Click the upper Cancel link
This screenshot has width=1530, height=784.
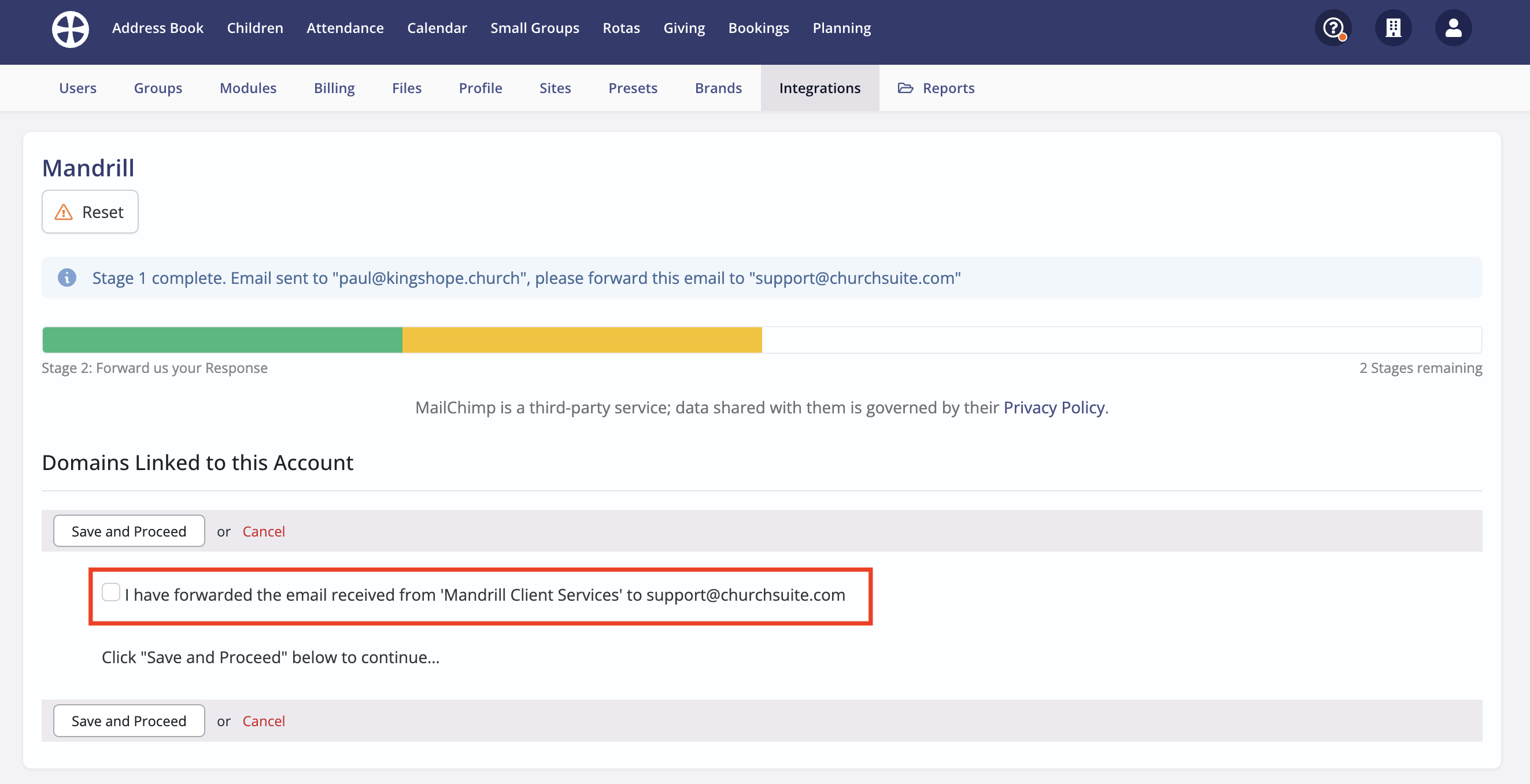coord(264,531)
